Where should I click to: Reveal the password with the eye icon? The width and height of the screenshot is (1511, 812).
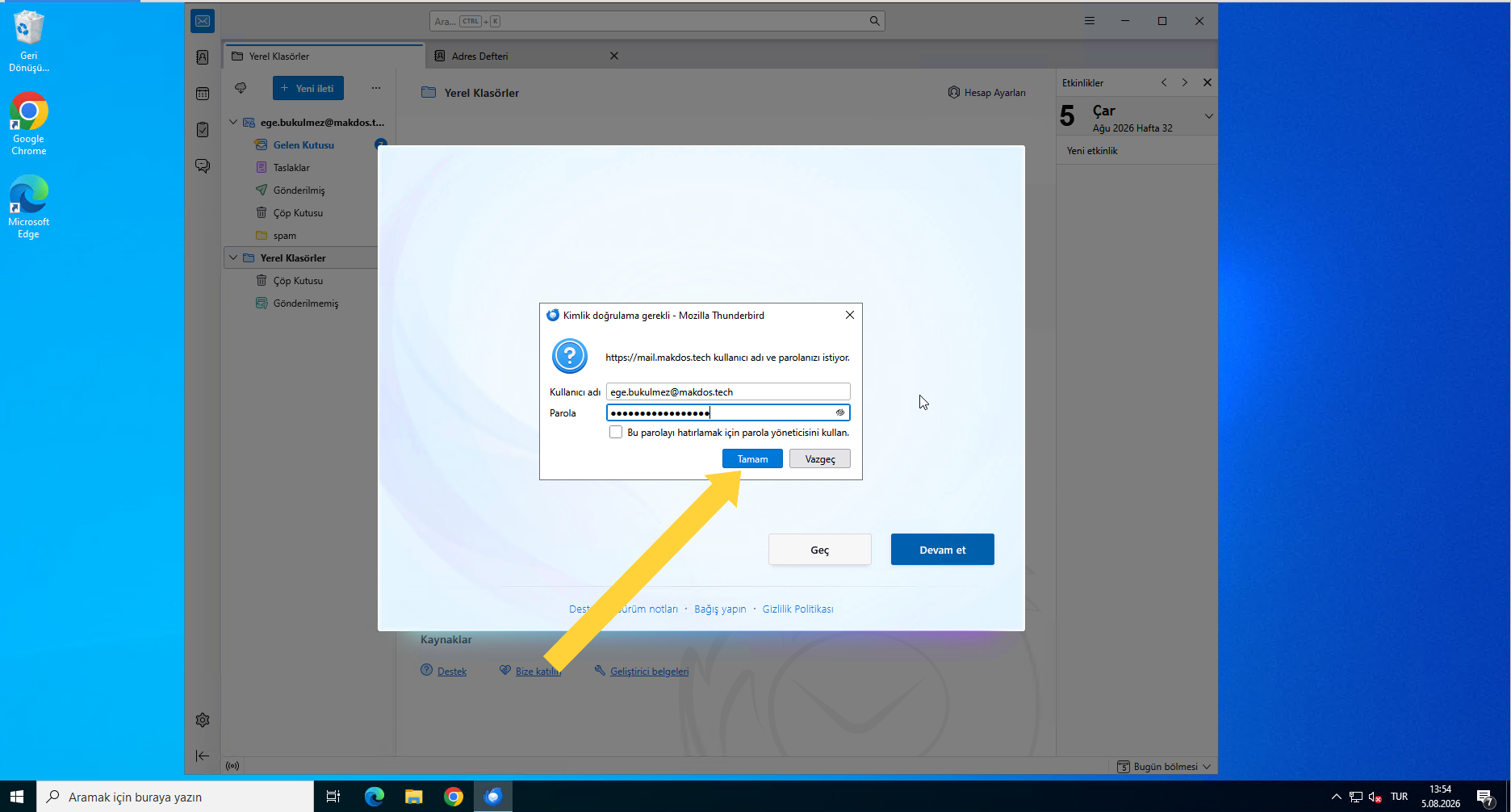[840, 412]
